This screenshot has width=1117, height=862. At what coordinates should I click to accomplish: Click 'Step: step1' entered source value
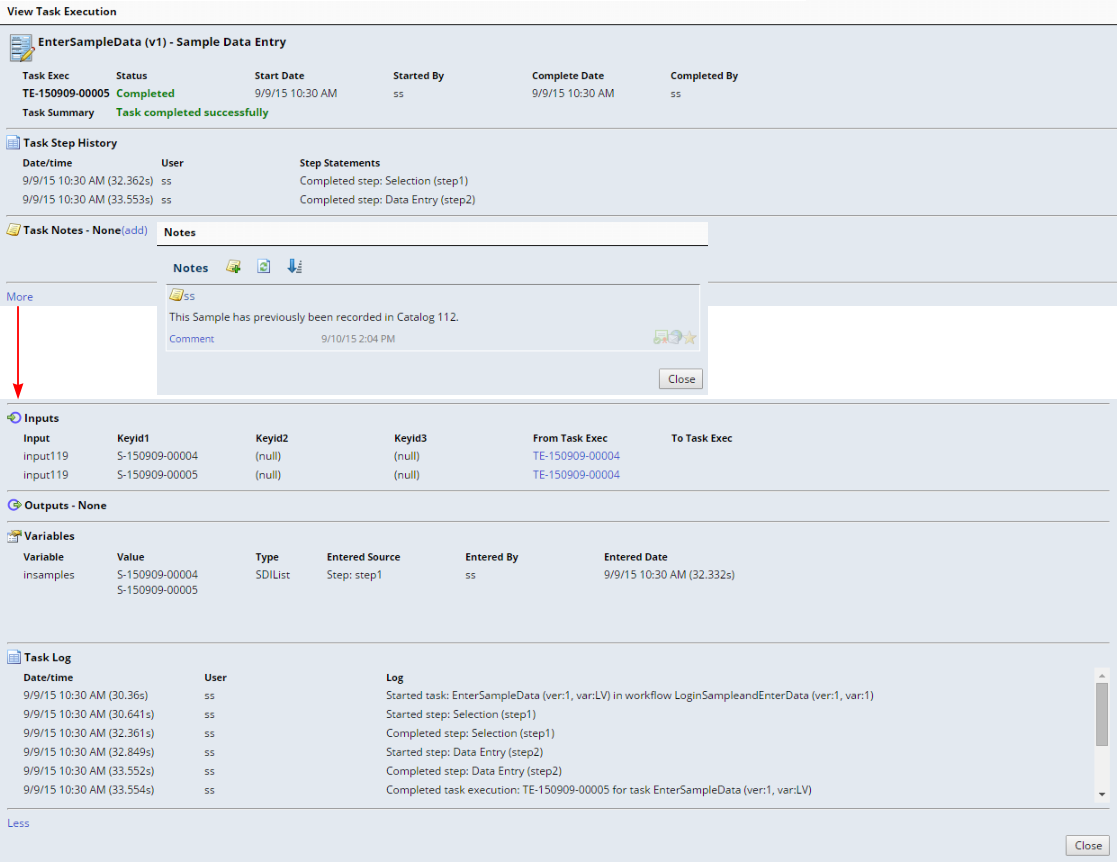click(355, 574)
